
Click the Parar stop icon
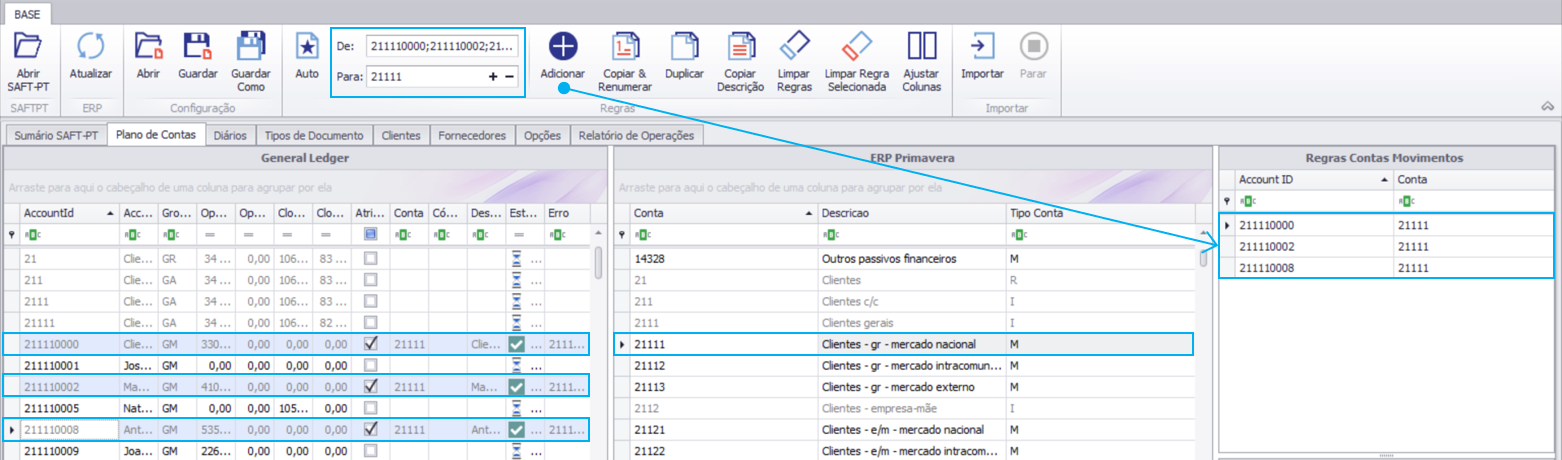[x=1033, y=47]
